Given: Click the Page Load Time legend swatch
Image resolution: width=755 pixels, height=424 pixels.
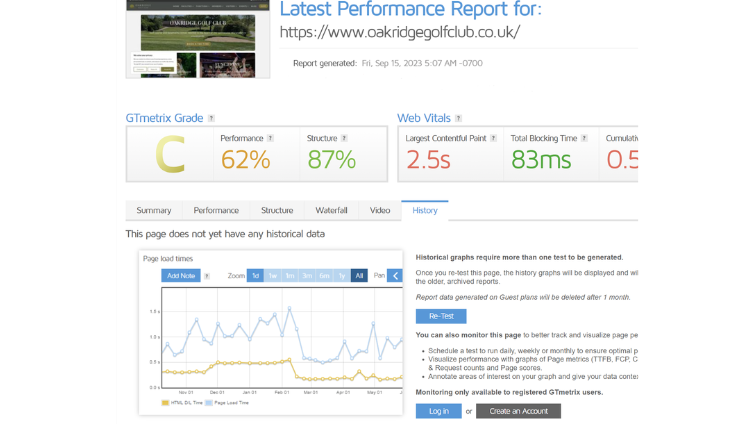Looking at the screenshot, I should click(x=208, y=403).
